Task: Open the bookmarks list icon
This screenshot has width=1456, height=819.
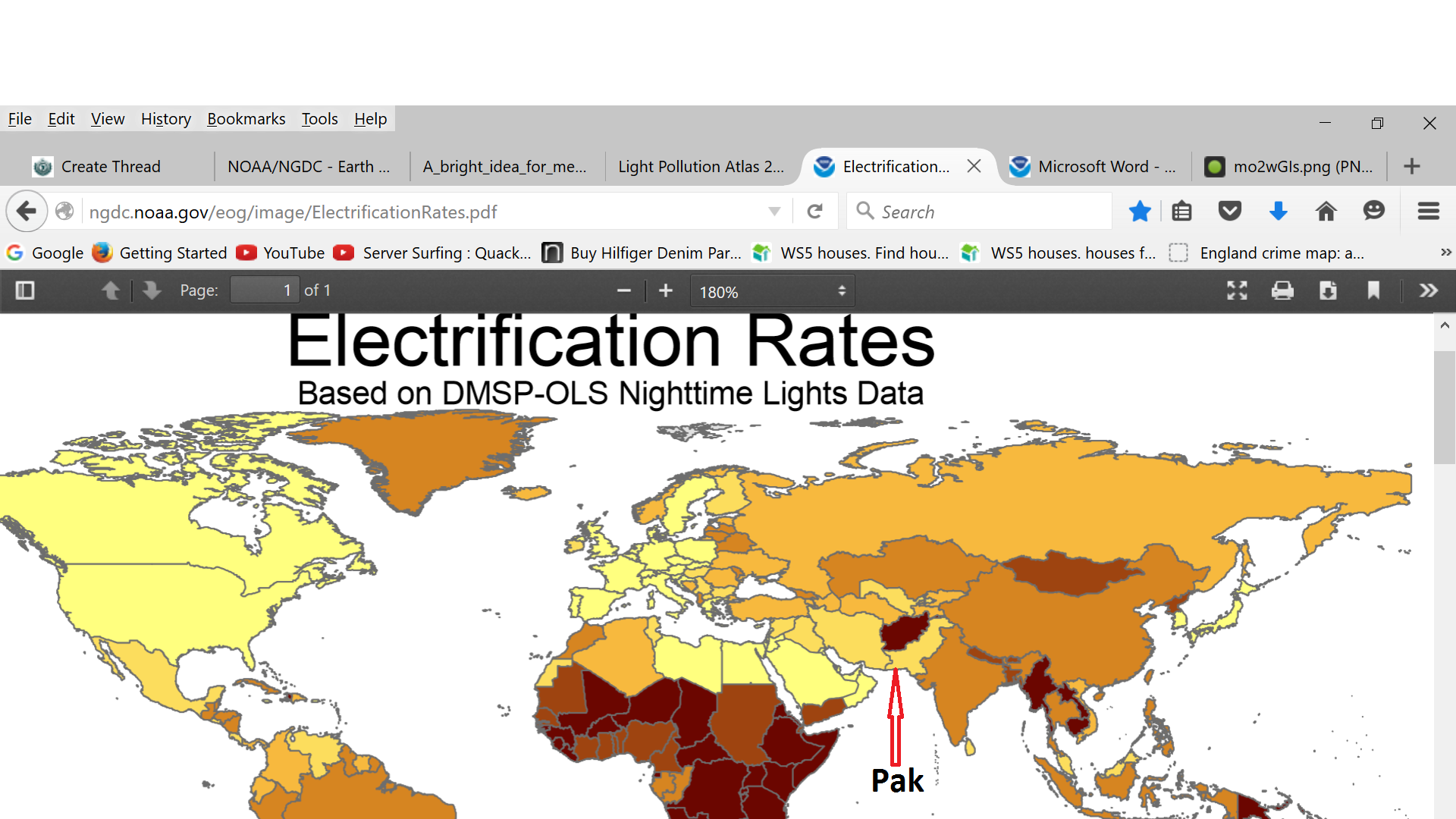Action: [1181, 212]
